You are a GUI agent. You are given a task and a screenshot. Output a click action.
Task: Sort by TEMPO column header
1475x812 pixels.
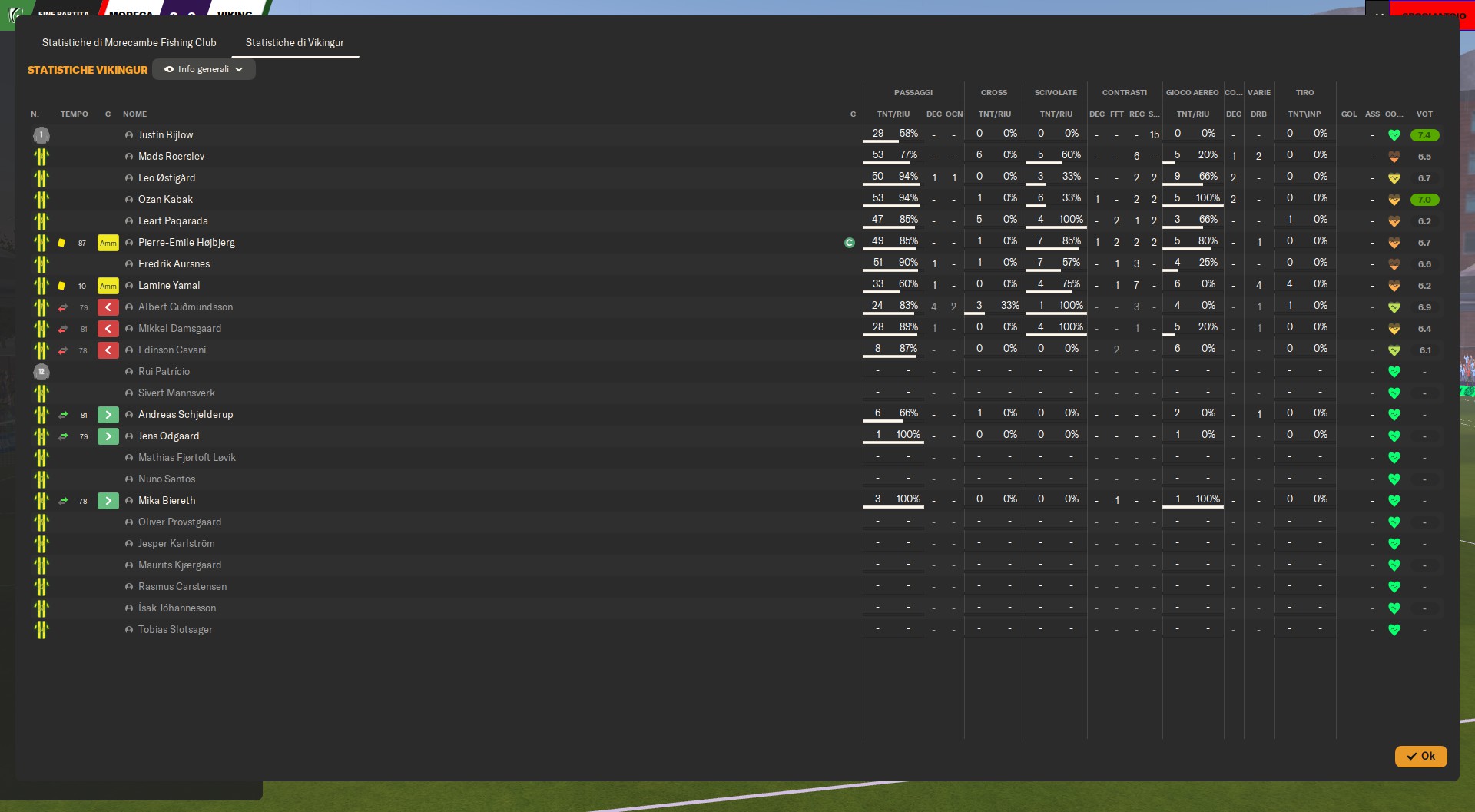point(75,114)
